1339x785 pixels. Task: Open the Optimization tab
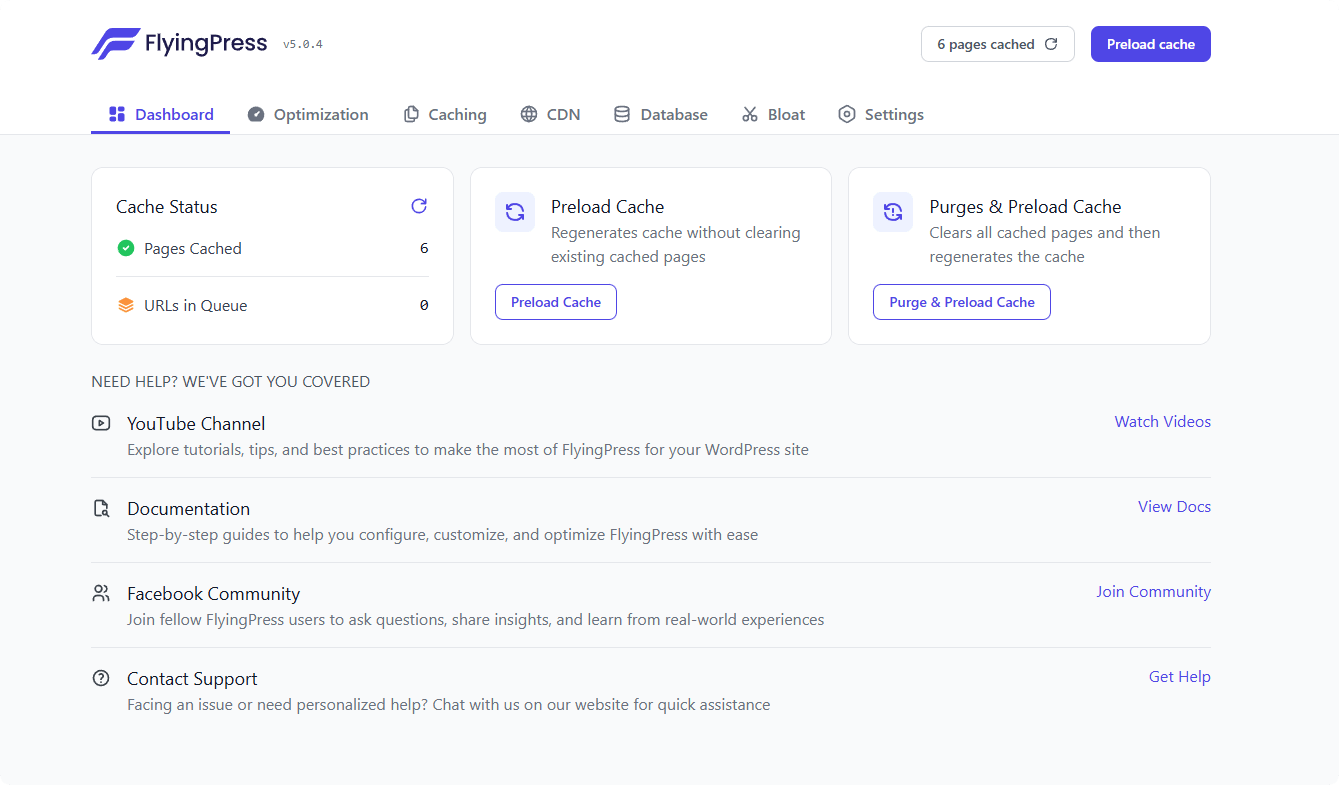pyautogui.click(x=308, y=114)
